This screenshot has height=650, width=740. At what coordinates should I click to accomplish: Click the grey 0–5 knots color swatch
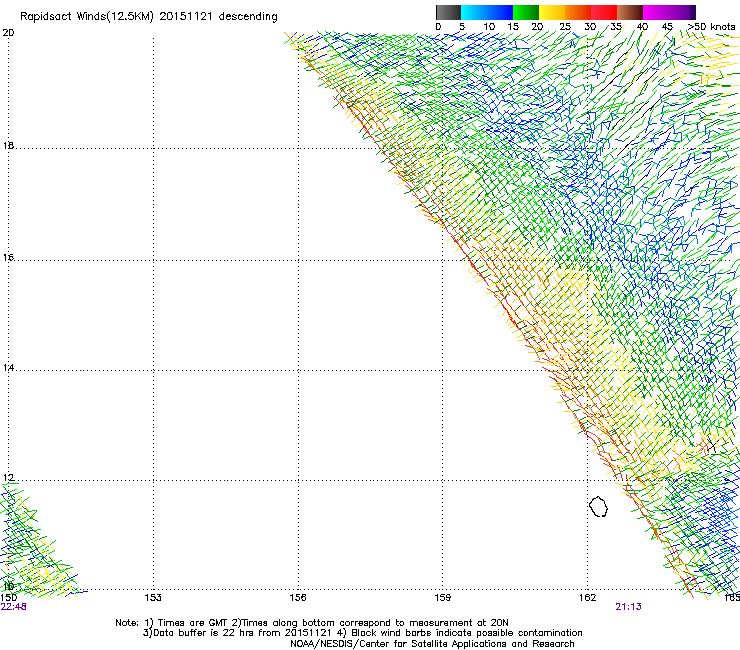(448, 12)
